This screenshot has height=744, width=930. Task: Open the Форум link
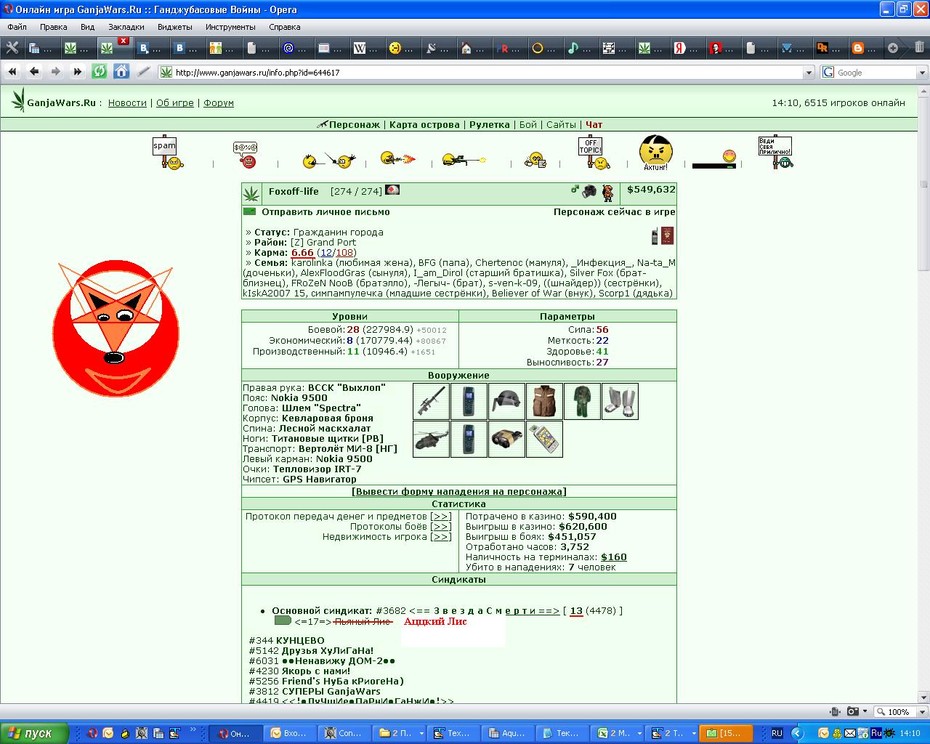click(x=218, y=103)
